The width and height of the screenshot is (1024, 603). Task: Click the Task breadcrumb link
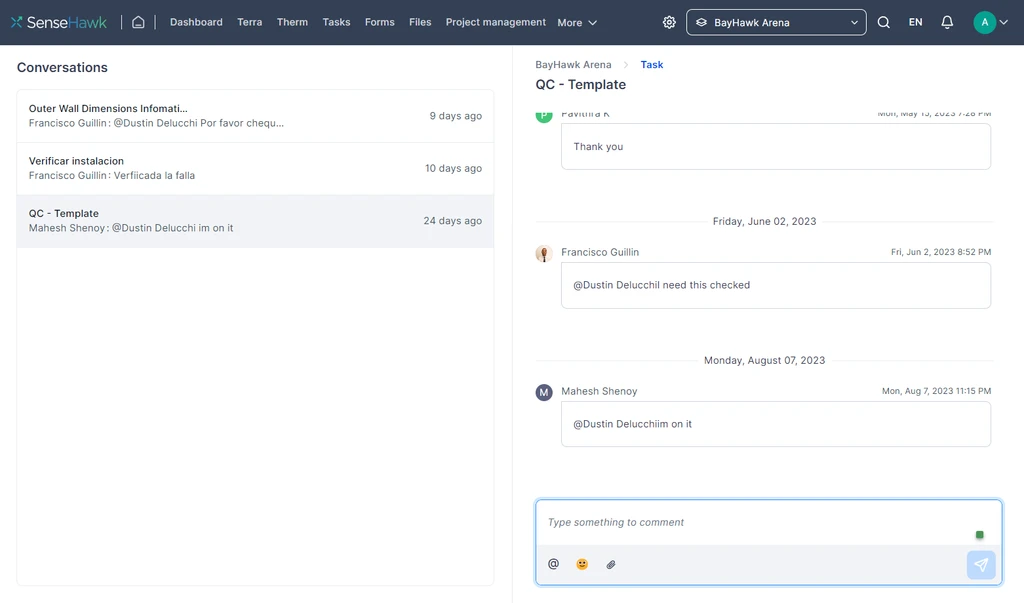(652, 65)
